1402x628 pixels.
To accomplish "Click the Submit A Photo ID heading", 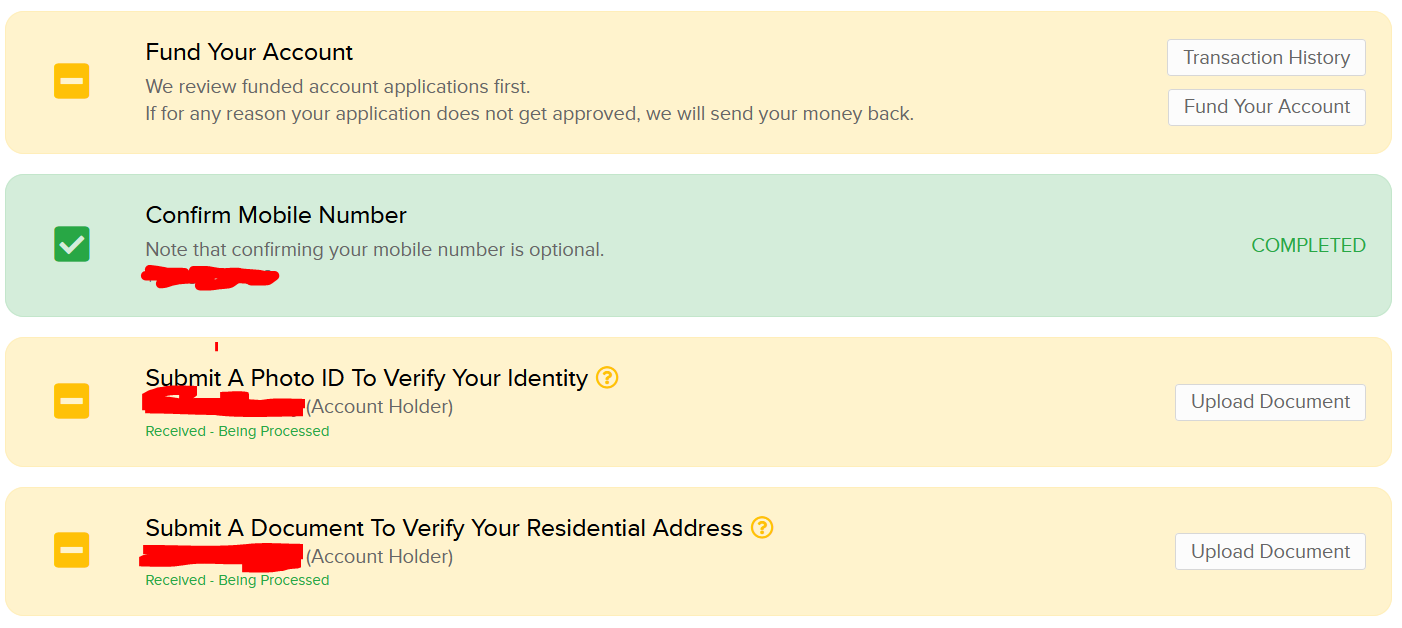I will coord(366,378).
